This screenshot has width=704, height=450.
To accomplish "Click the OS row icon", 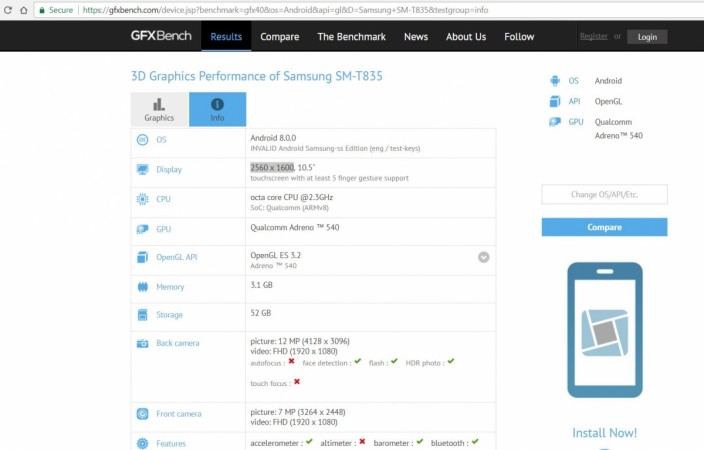I will 142,140.
